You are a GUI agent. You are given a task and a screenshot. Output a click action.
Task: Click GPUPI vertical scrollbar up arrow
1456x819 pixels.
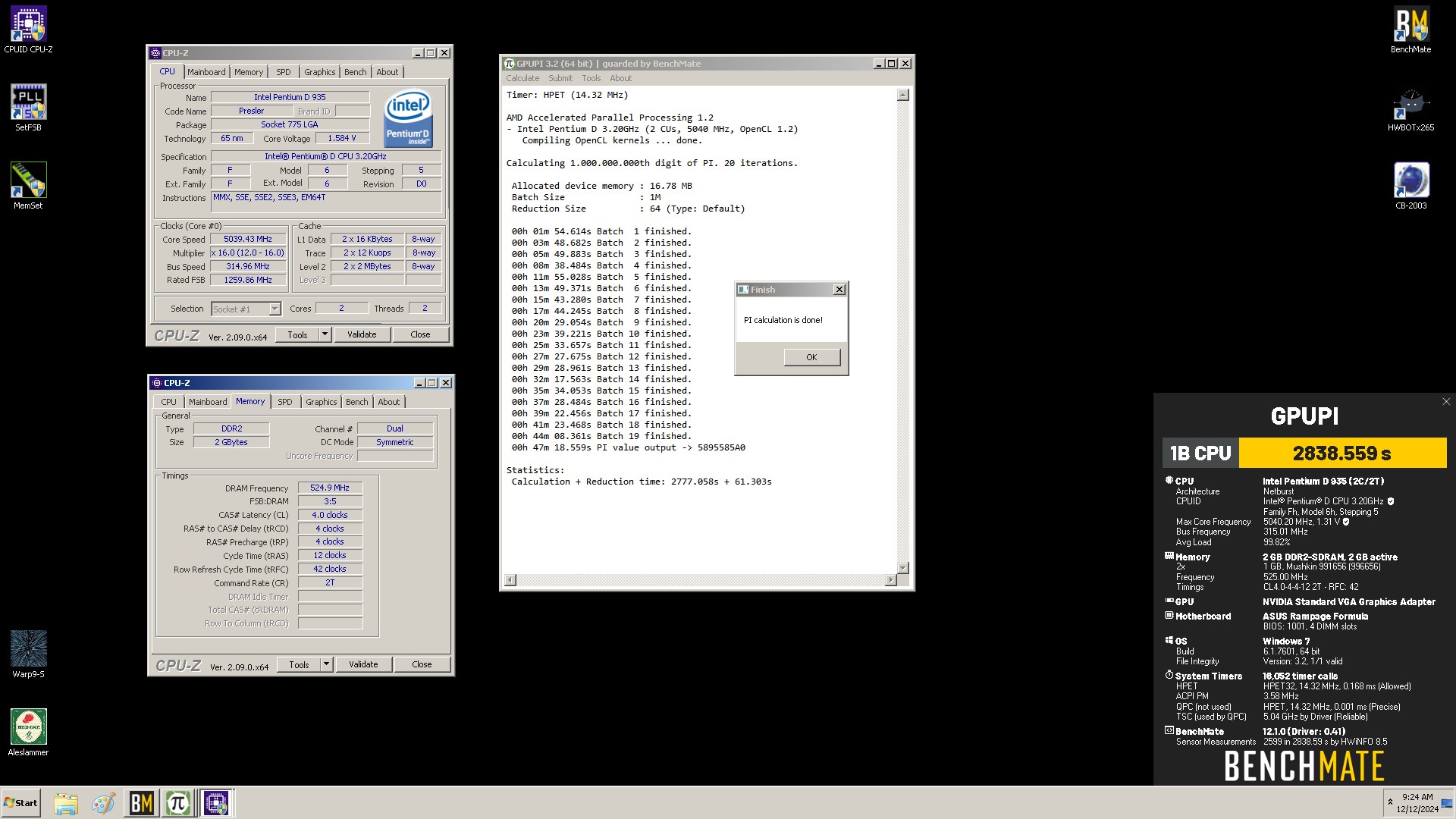pos(902,95)
